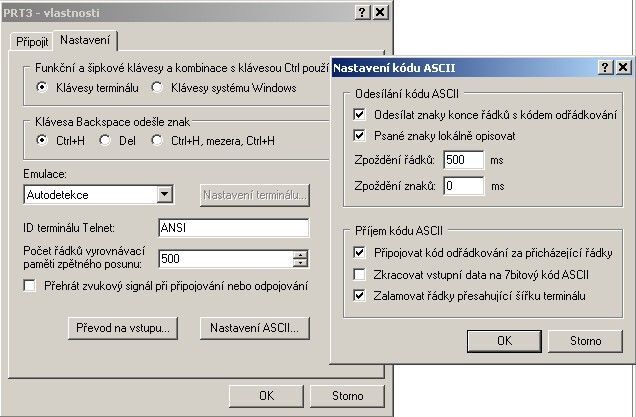Image resolution: width=636 pixels, height=417 pixels.
Task: Click the help question mark in ASCII dialog
Action: click(606, 68)
